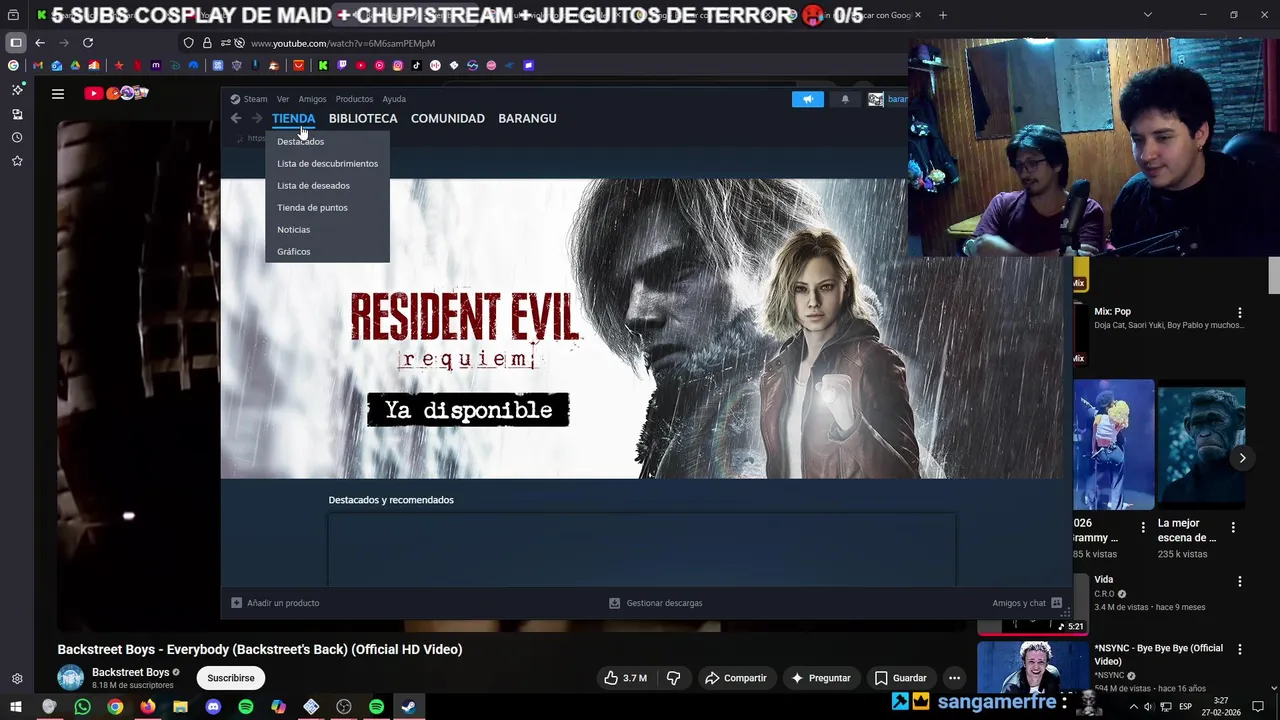This screenshot has width=1280, height=720.
Task: Click the Backstreet Boys channel name
Action: [x=131, y=672]
